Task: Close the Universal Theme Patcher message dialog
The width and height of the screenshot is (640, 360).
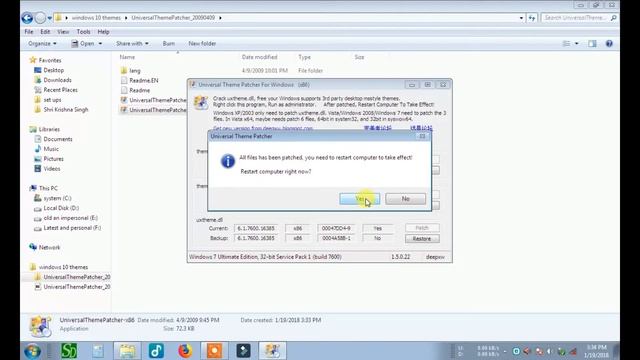Action: pyautogui.click(x=422, y=136)
